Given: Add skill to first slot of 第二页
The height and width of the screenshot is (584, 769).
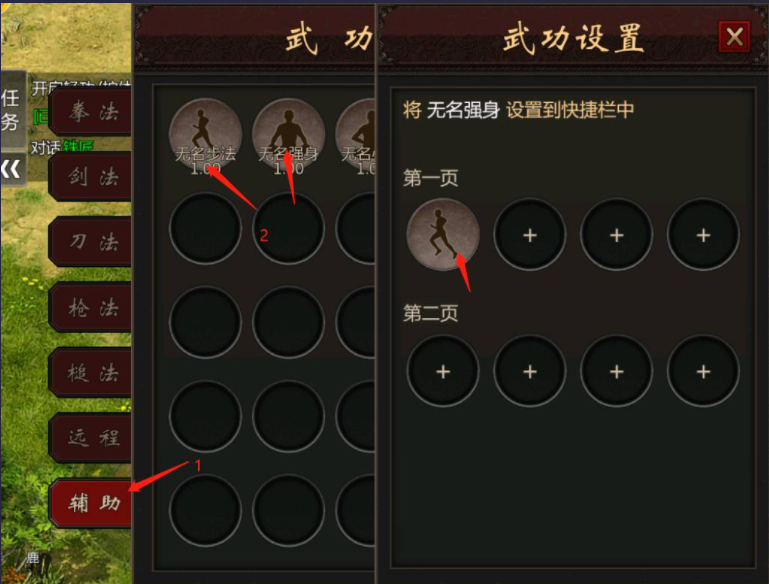Looking at the screenshot, I should (443, 371).
